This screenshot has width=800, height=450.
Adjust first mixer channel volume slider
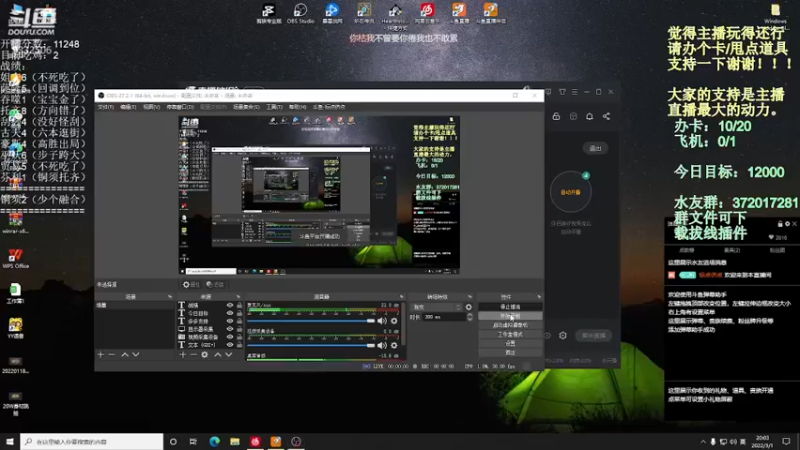pyautogui.click(x=311, y=321)
